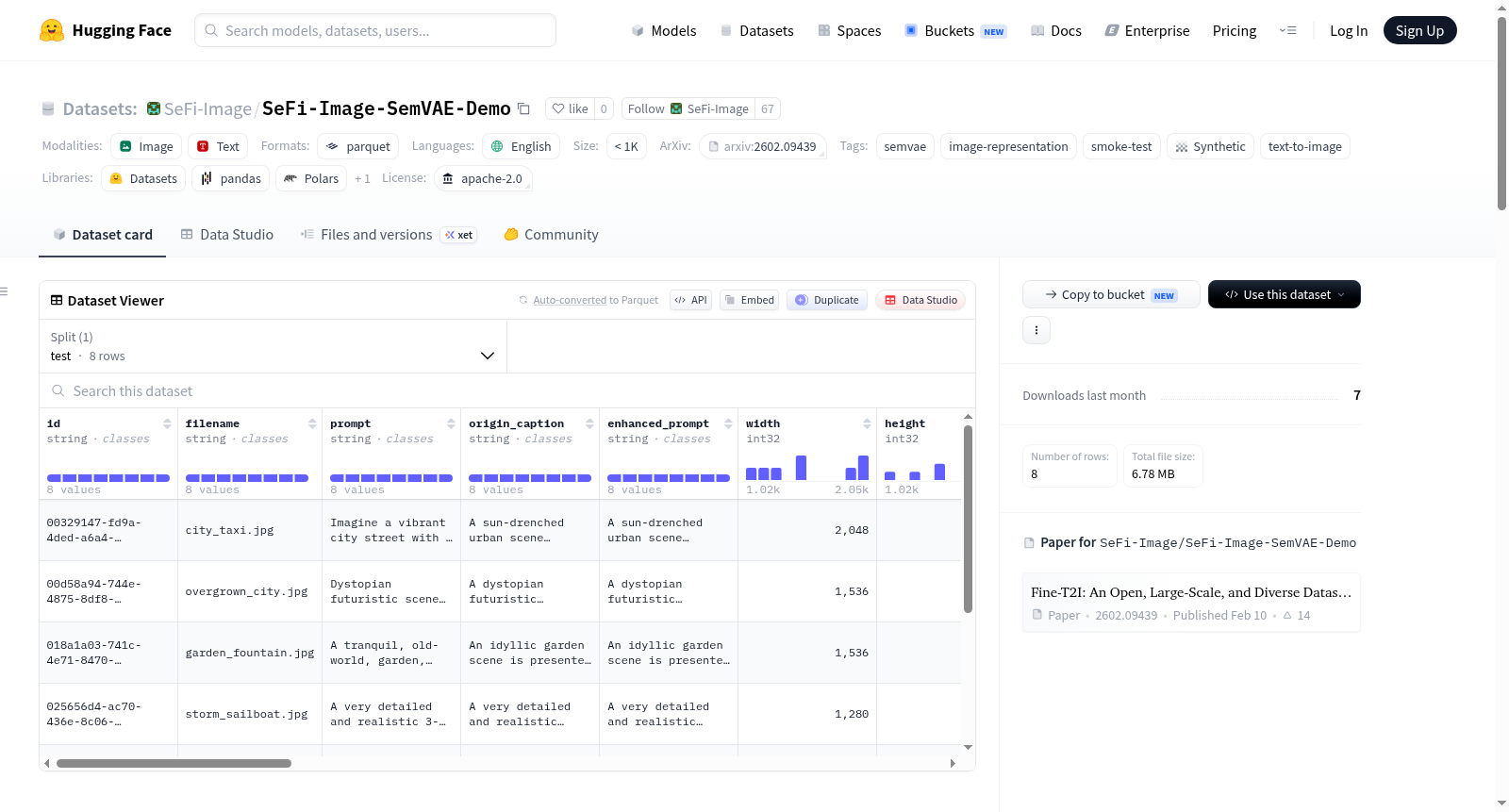This screenshot has height=812, width=1509.
Task: Click Copy to bucket button
Action: [x=1111, y=294]
